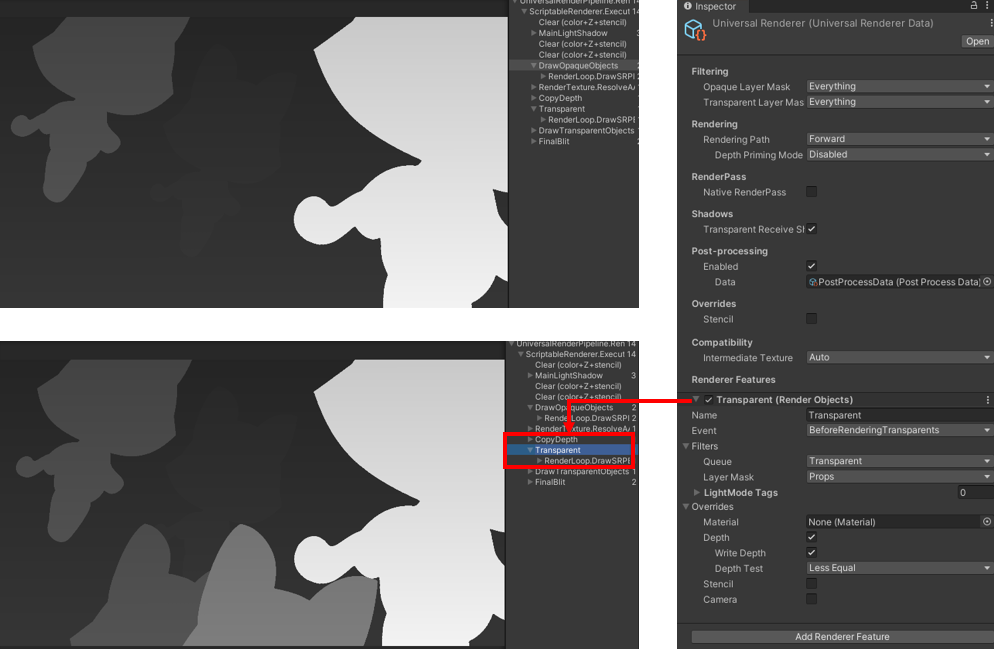The image size is (994, 649).
Task: Open the Rendering Path dropdown
Action: click(x=899, y=139)
